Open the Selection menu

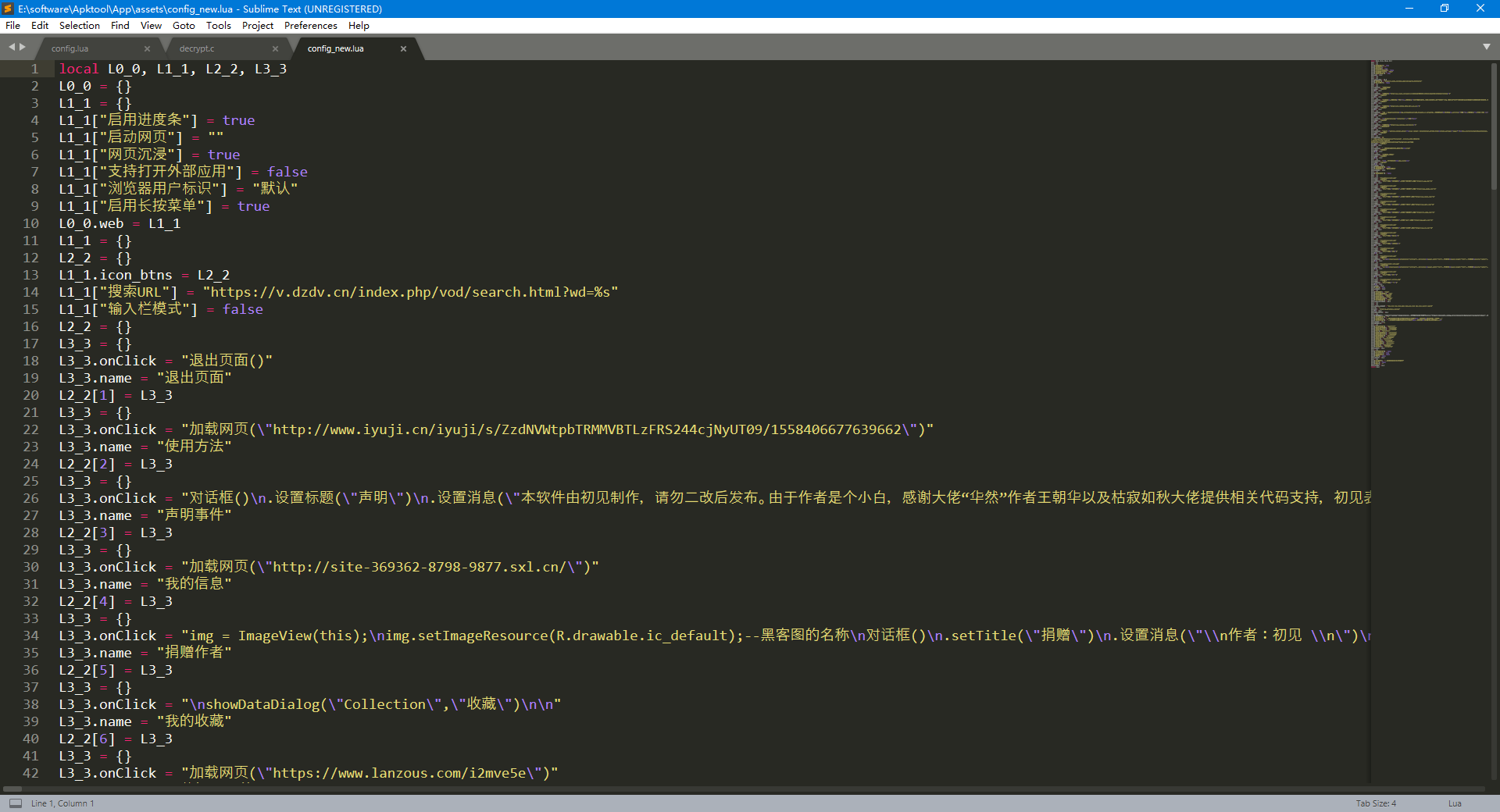pyautogui.click(x=79, y=25)
